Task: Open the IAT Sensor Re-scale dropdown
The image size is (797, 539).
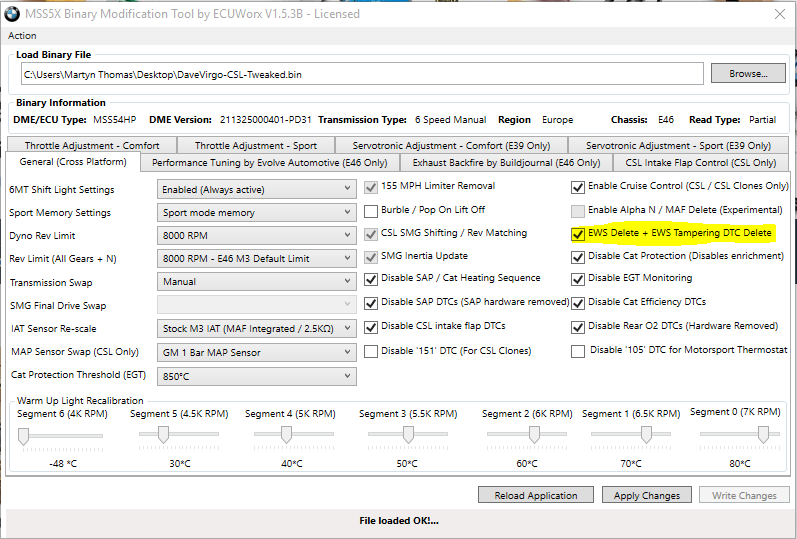Action: tap(257, 328)
